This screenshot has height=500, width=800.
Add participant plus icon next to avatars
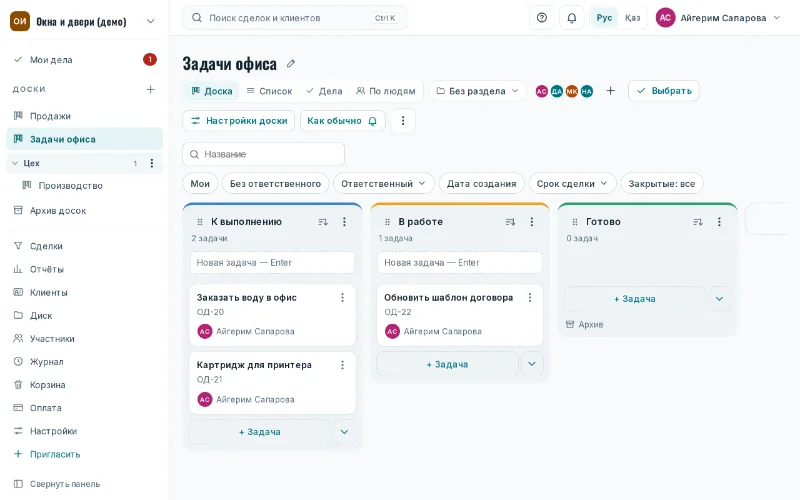[x=610, y=91]
